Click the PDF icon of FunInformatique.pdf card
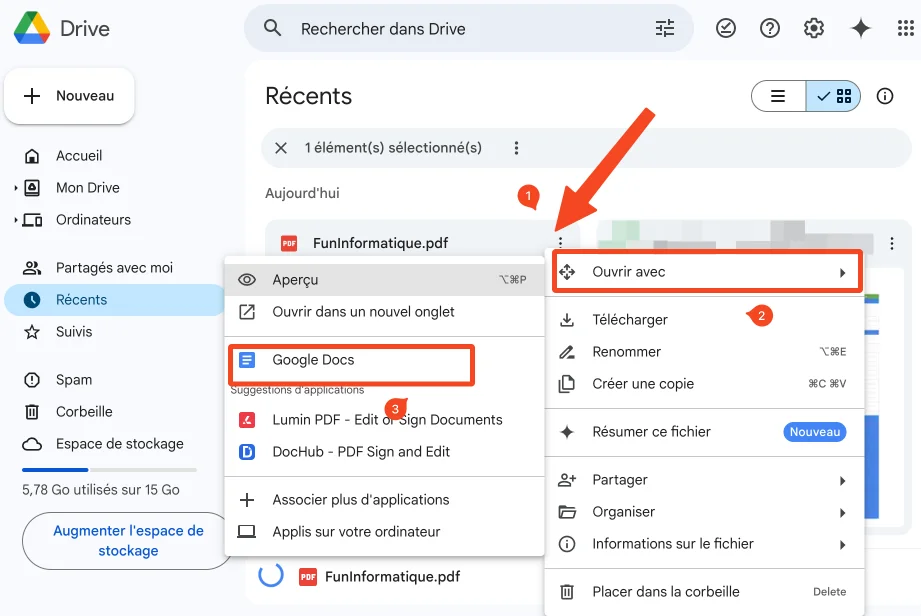Image resolution: width=921 pixels, height=616 pixels. click(x=289, y=243)
